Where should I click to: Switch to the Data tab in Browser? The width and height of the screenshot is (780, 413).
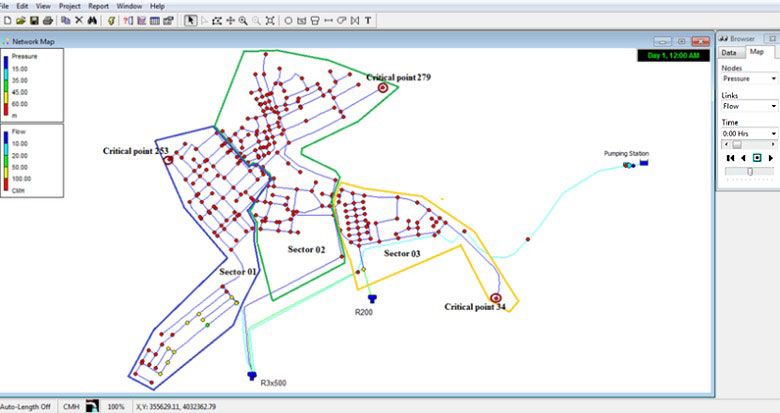(729, 52)
